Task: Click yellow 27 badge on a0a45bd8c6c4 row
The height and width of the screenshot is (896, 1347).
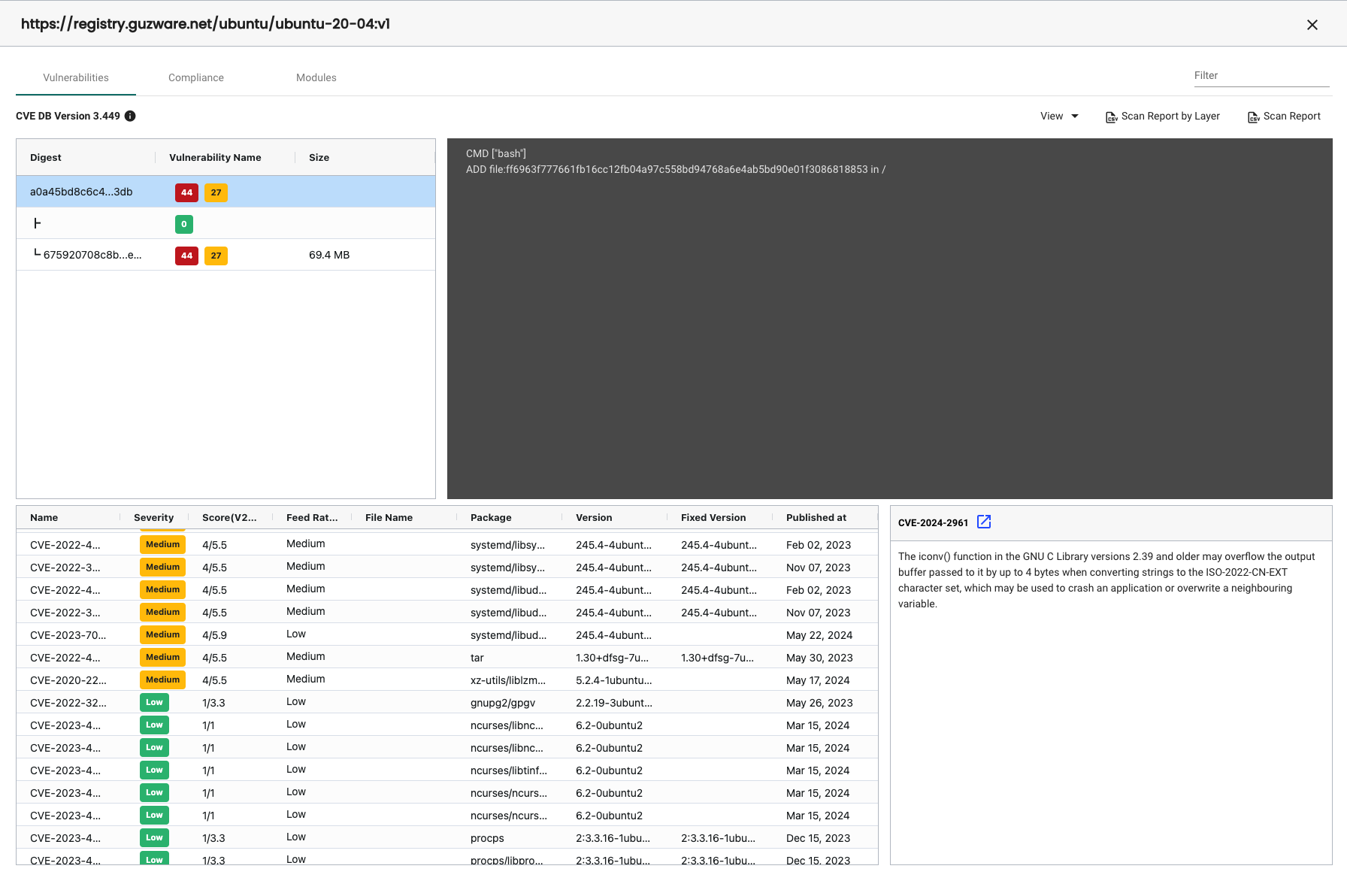Action: point(216,192)
